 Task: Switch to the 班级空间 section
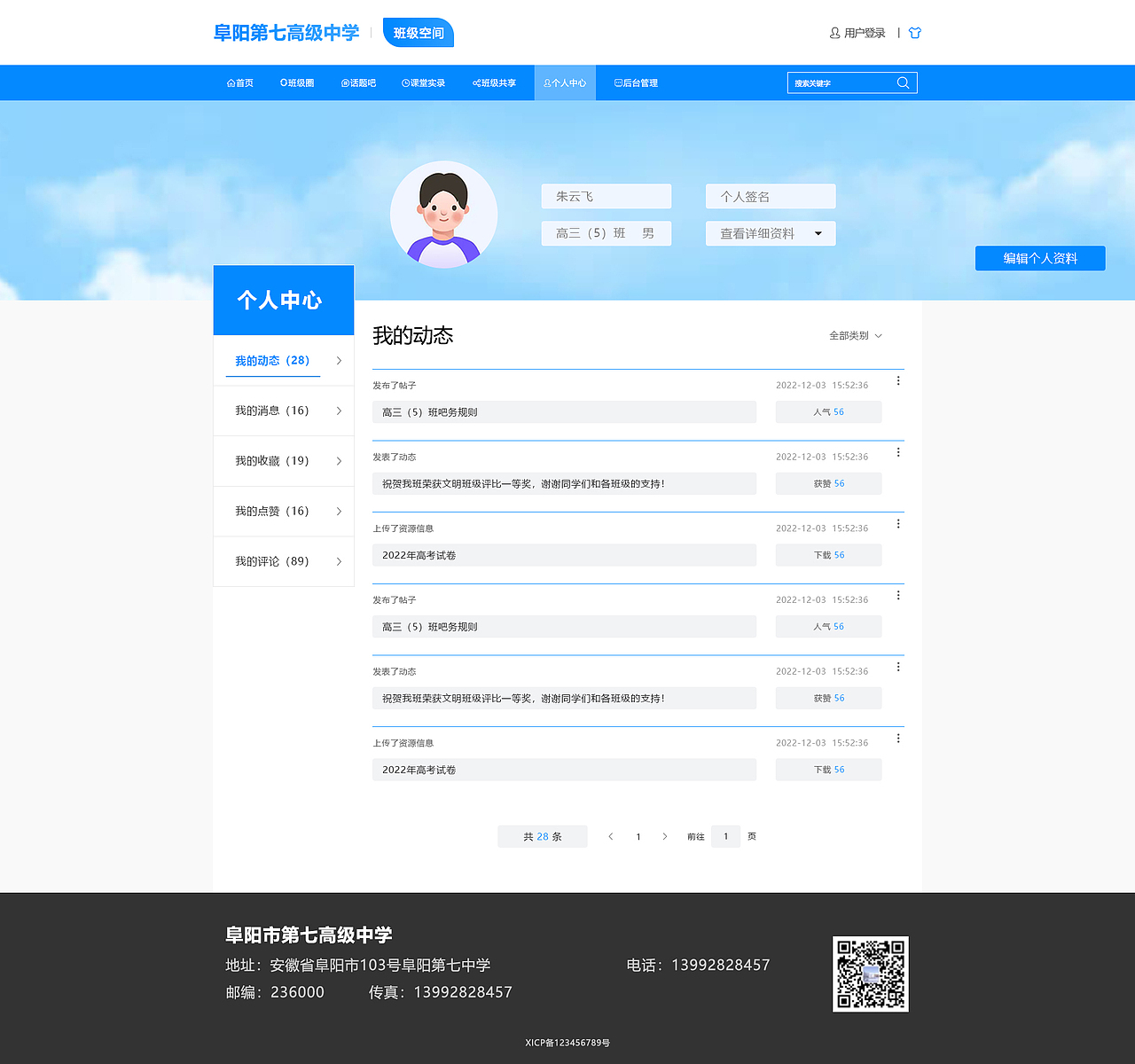tap(418, 32)
